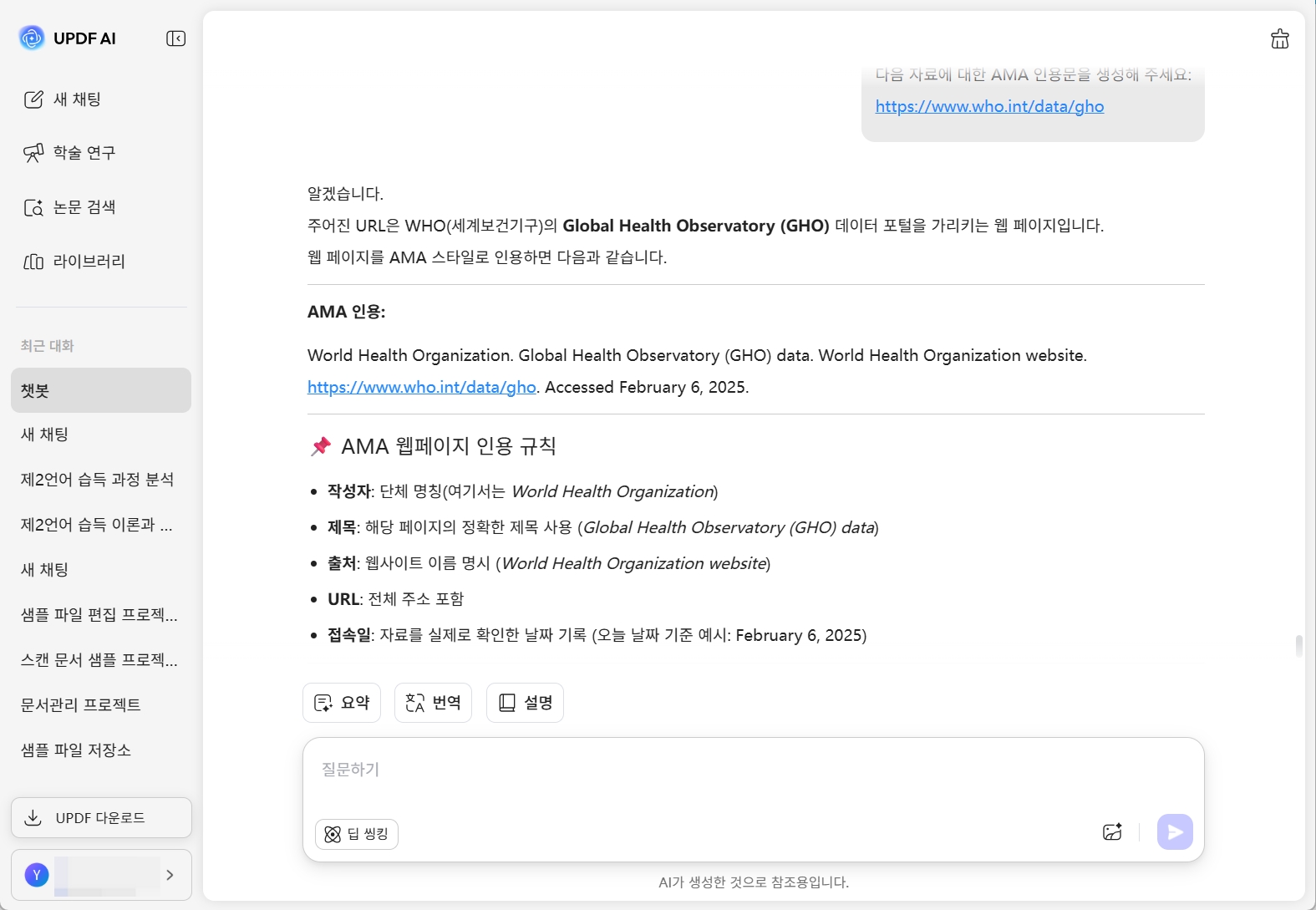Viewport: 1316px width, 910px height.
Task: Expand the user account chevron
Action: pos(170,875)
